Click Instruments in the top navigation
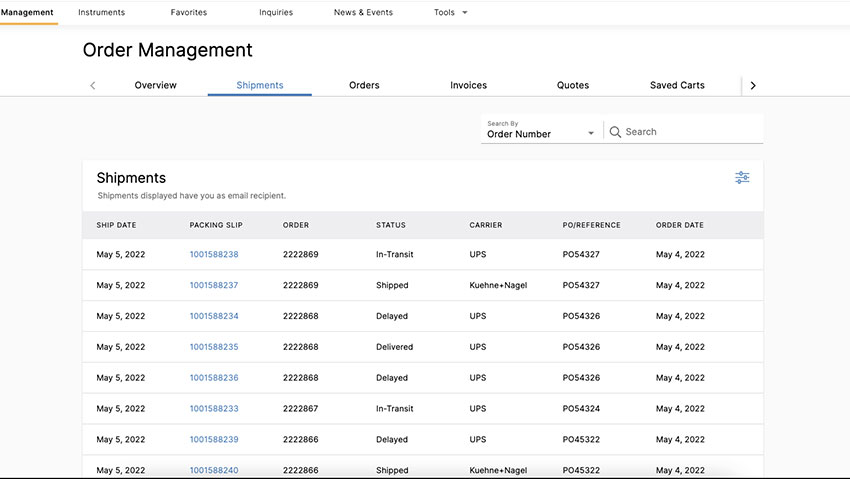Screen dimensions: 850x479 coord(102,13)
